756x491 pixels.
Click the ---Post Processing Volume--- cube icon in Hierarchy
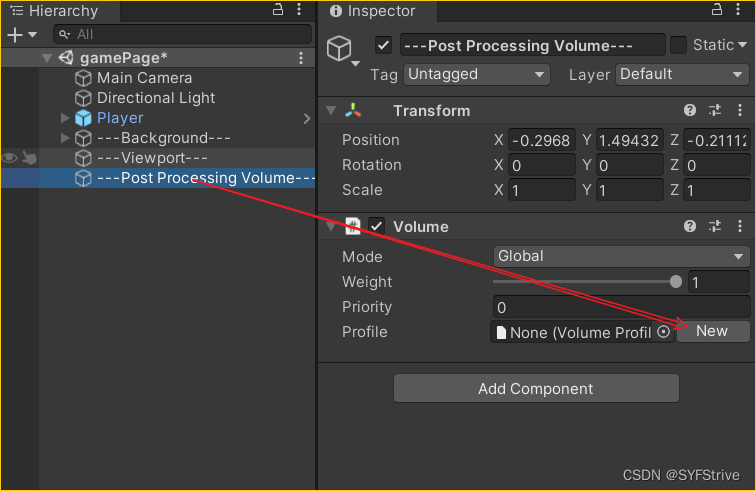tap(83, 178)
